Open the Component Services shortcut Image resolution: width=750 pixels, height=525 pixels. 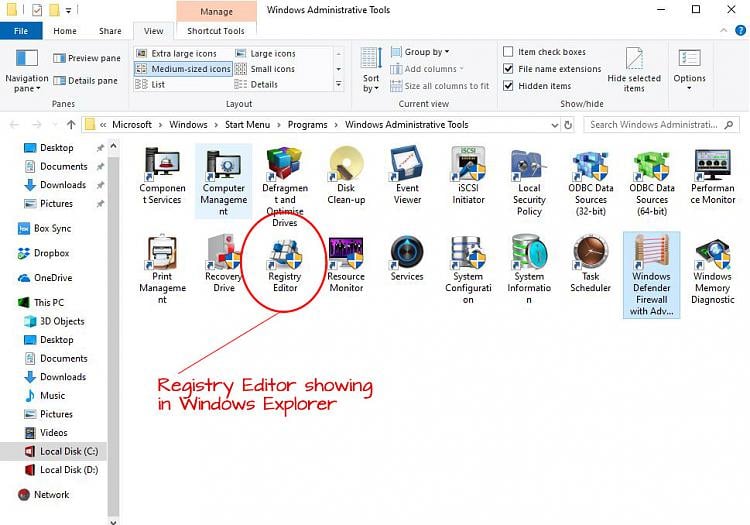[162, 176]
